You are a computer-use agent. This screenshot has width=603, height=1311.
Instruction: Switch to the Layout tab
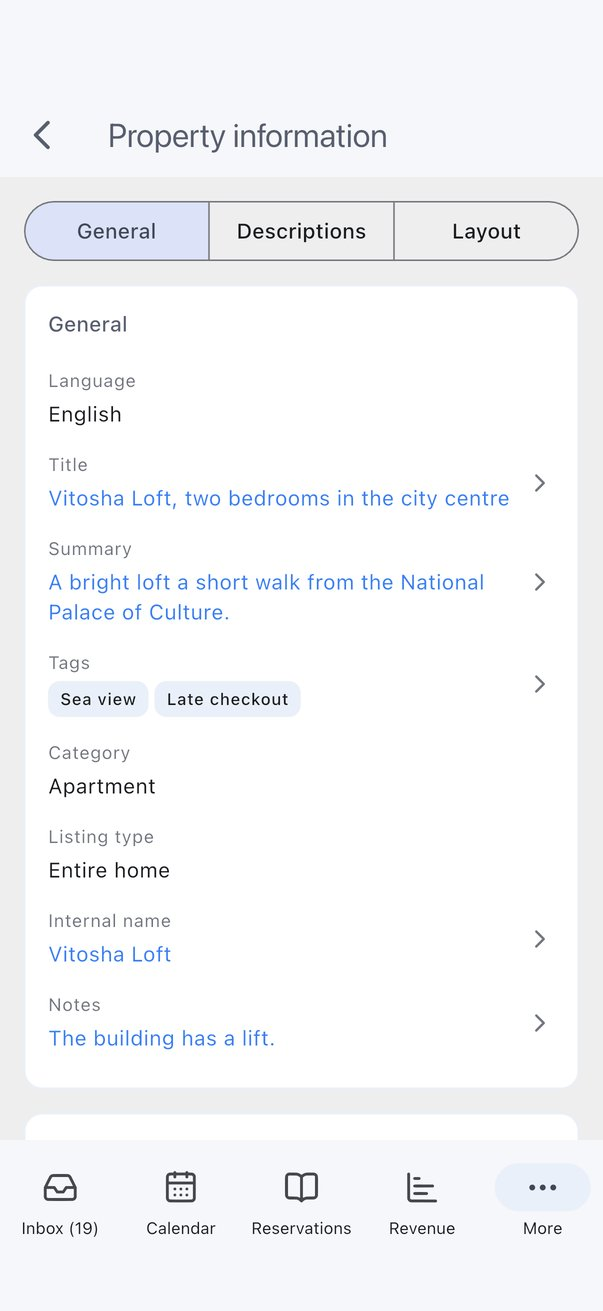[486, 231]
